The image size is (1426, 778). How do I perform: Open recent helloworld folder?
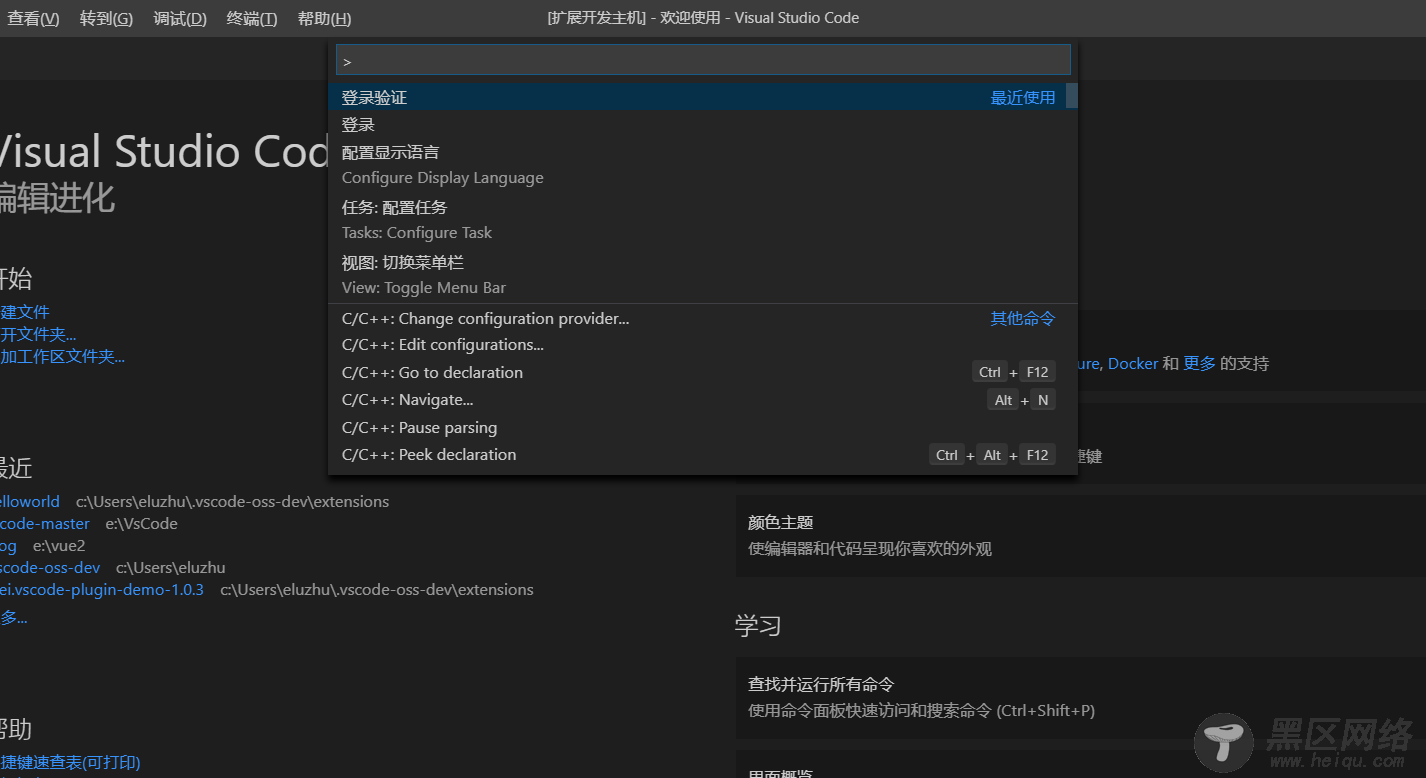click(30, 502)
